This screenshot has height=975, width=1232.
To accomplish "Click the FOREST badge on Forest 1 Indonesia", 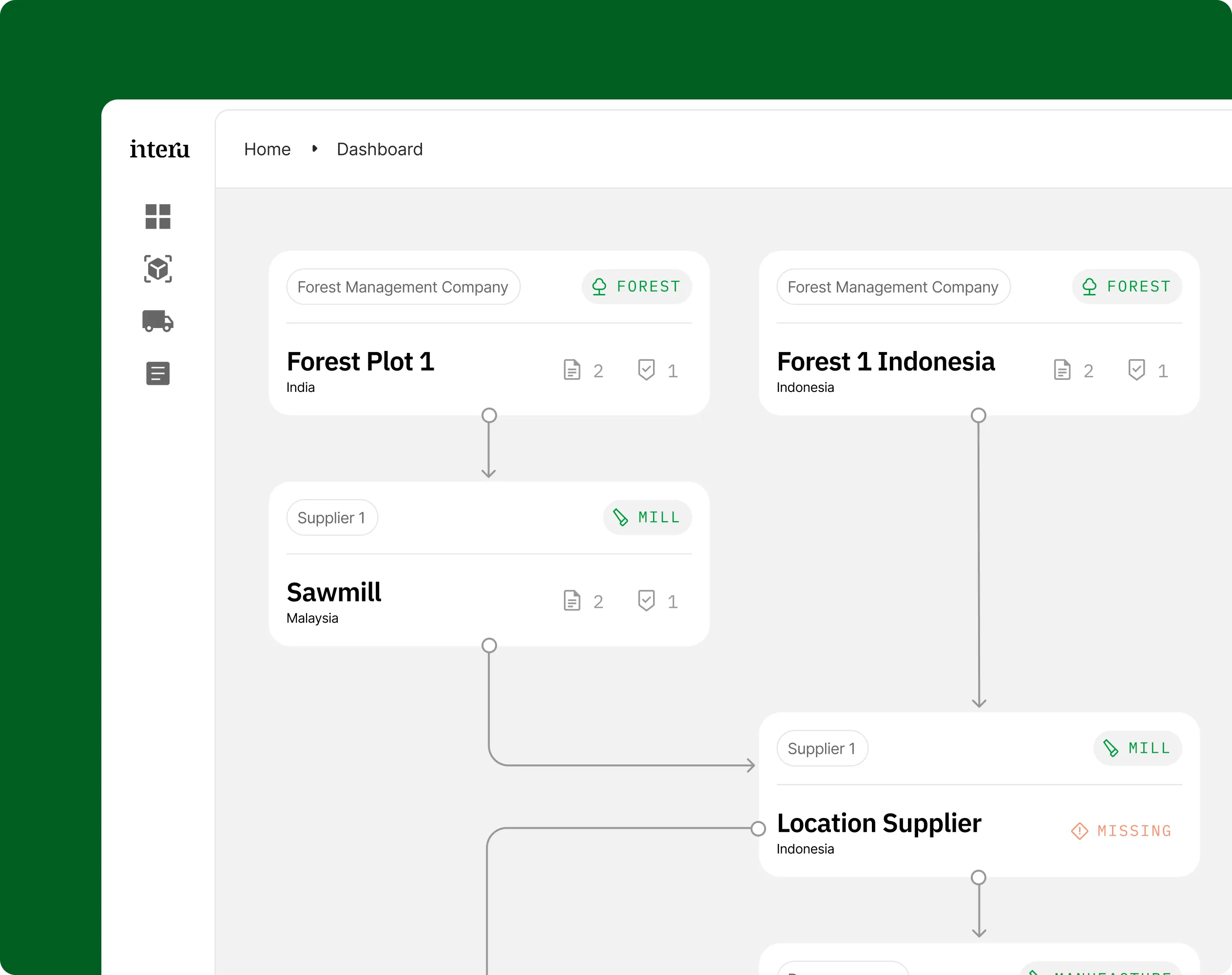I will (x=1126, y=287).
